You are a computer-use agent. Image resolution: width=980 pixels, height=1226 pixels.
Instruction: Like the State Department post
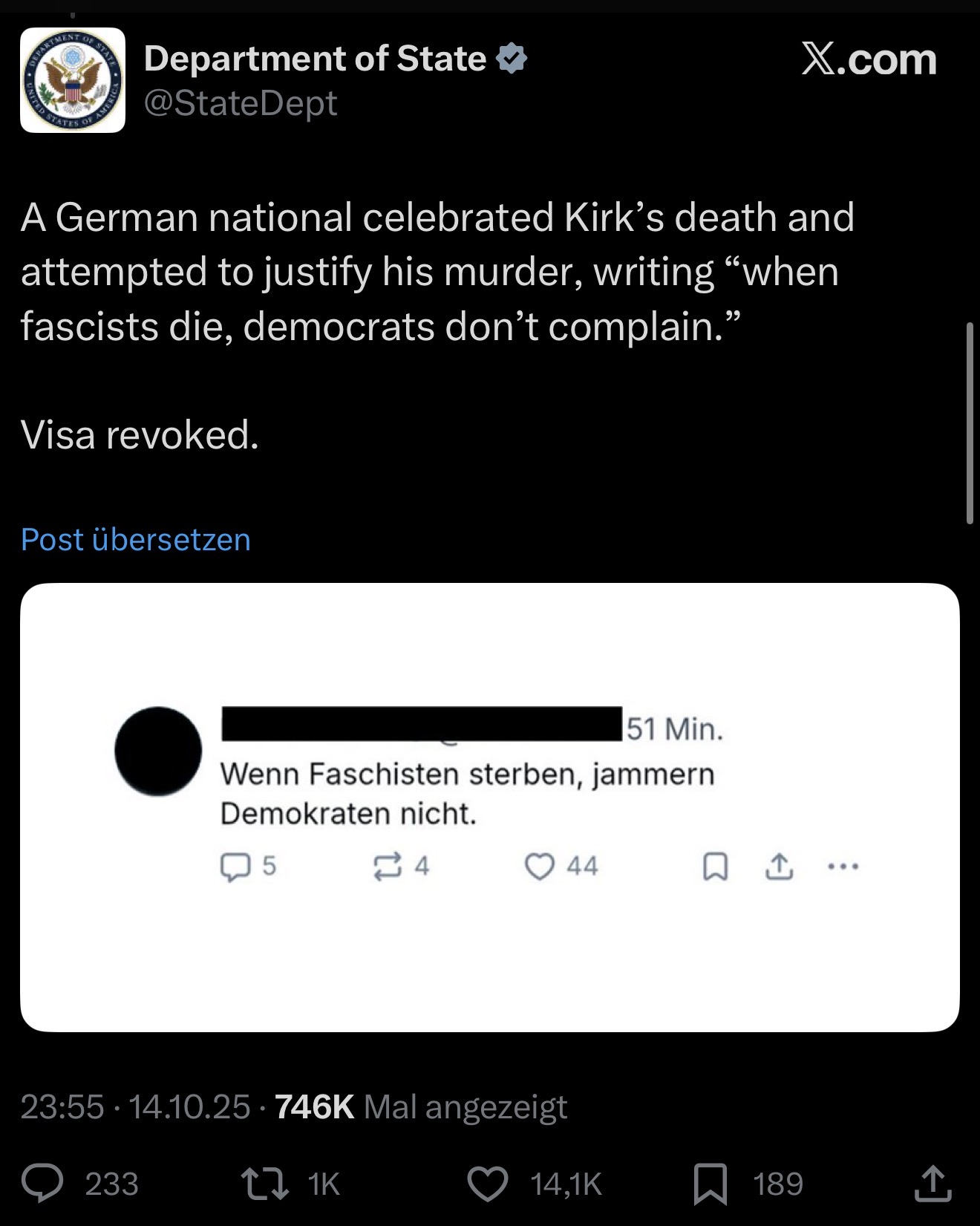(x=487, y=1184)
